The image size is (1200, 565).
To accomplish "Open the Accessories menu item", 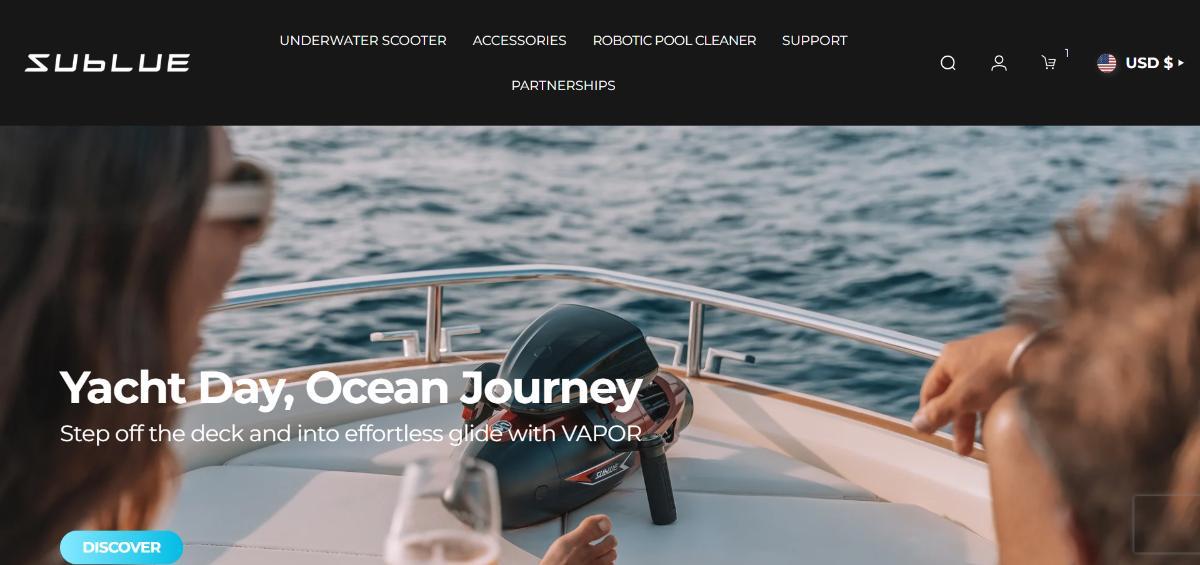I will click(x=519, y=41).
